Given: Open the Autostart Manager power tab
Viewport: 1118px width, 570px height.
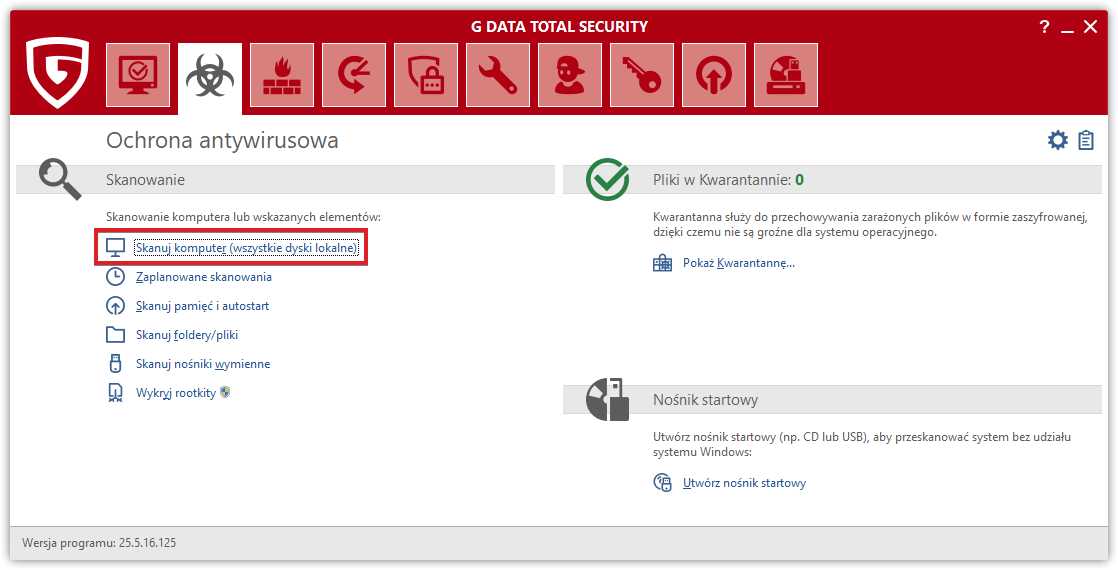Looking at the screenshot, I should (x=714, y=75).
